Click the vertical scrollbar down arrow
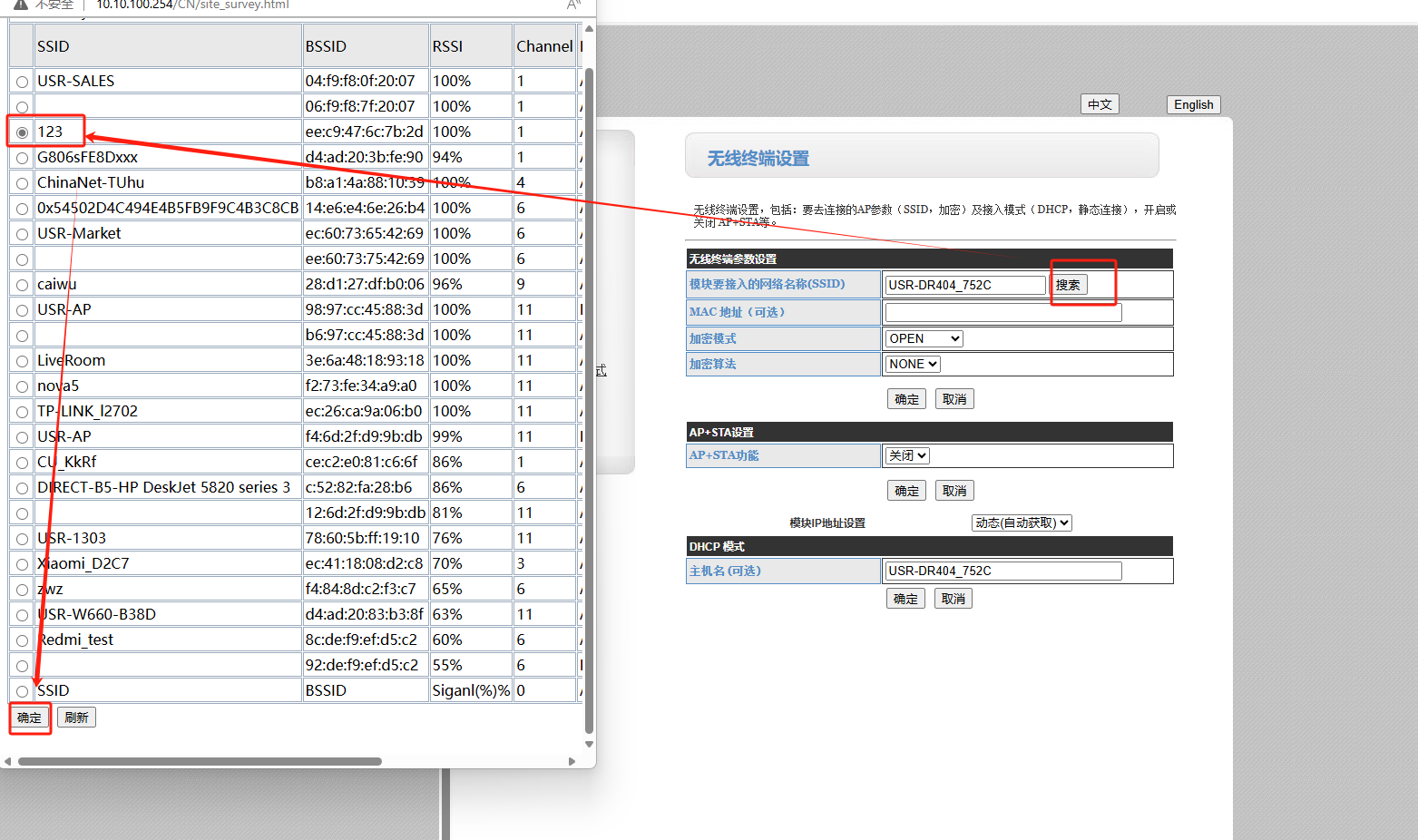1418x840 pixels. 589,744
